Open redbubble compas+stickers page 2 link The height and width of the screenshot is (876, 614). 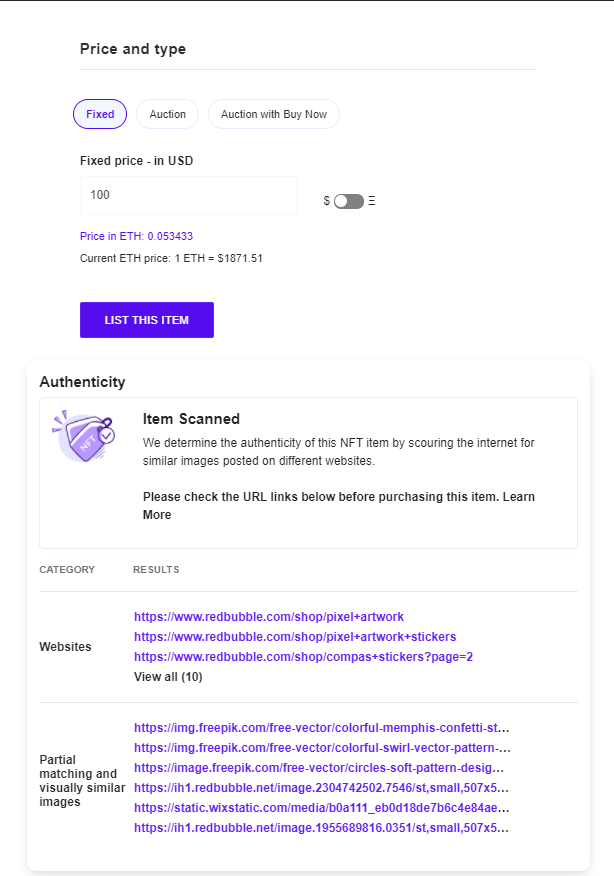[x=303, y=657]
